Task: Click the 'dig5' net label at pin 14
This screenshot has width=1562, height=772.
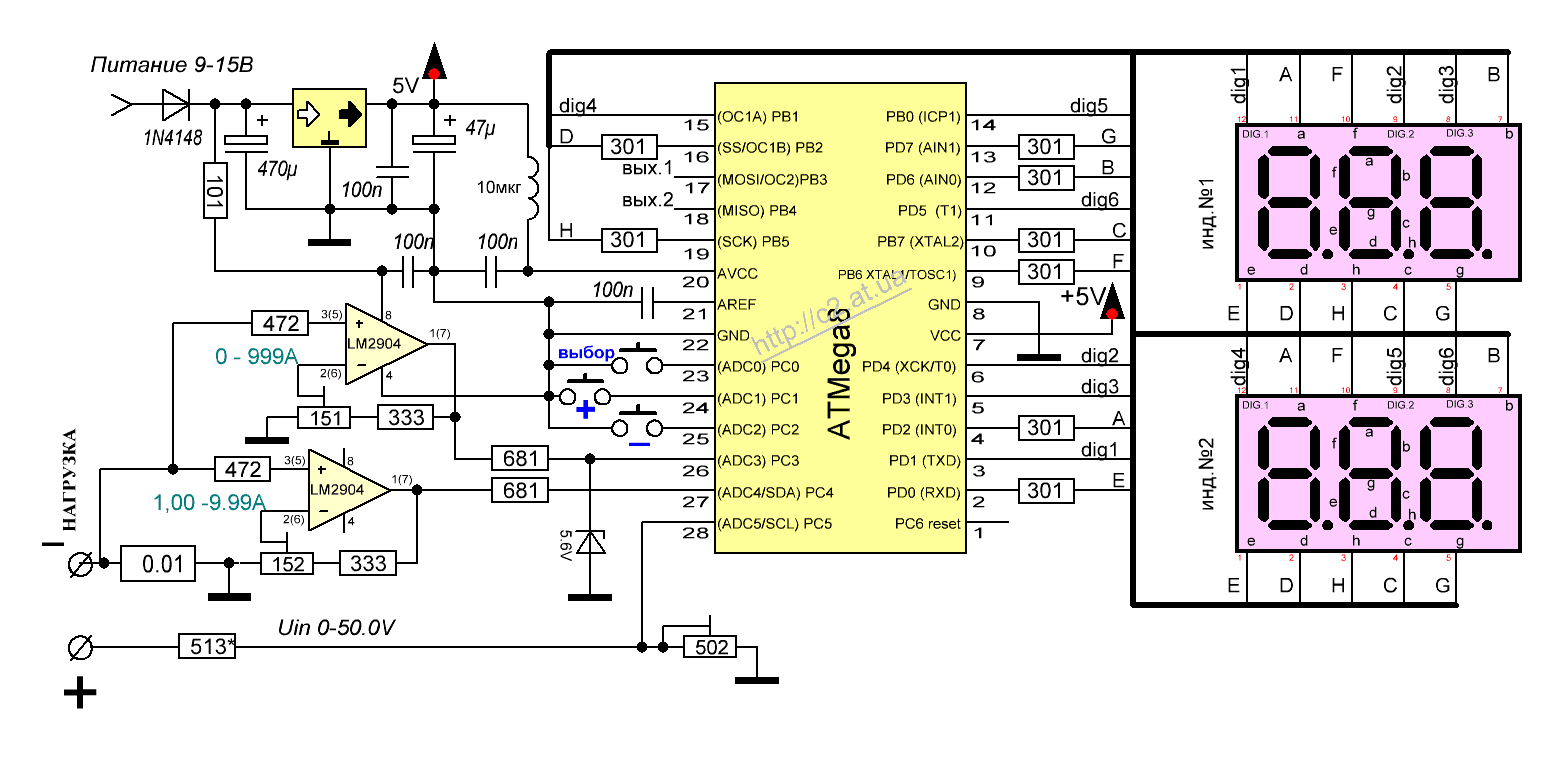Action: [1089, 105]
